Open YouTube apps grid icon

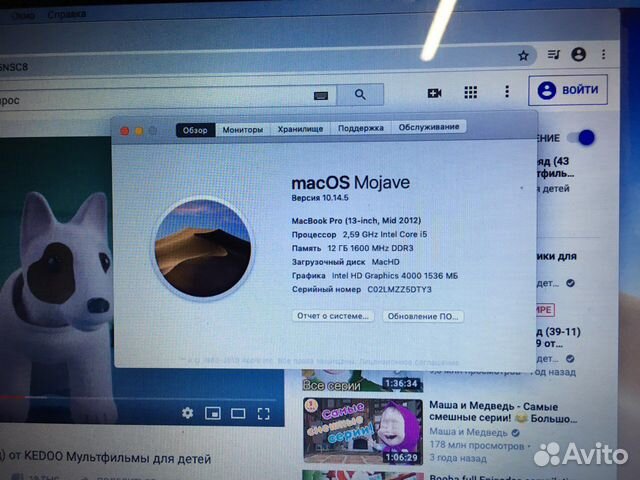[471, 92]
